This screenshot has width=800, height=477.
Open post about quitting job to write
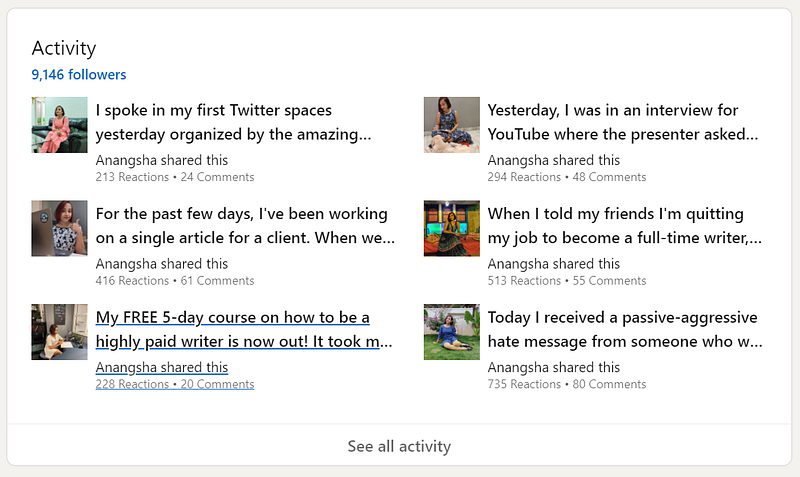tap(625, 225)
